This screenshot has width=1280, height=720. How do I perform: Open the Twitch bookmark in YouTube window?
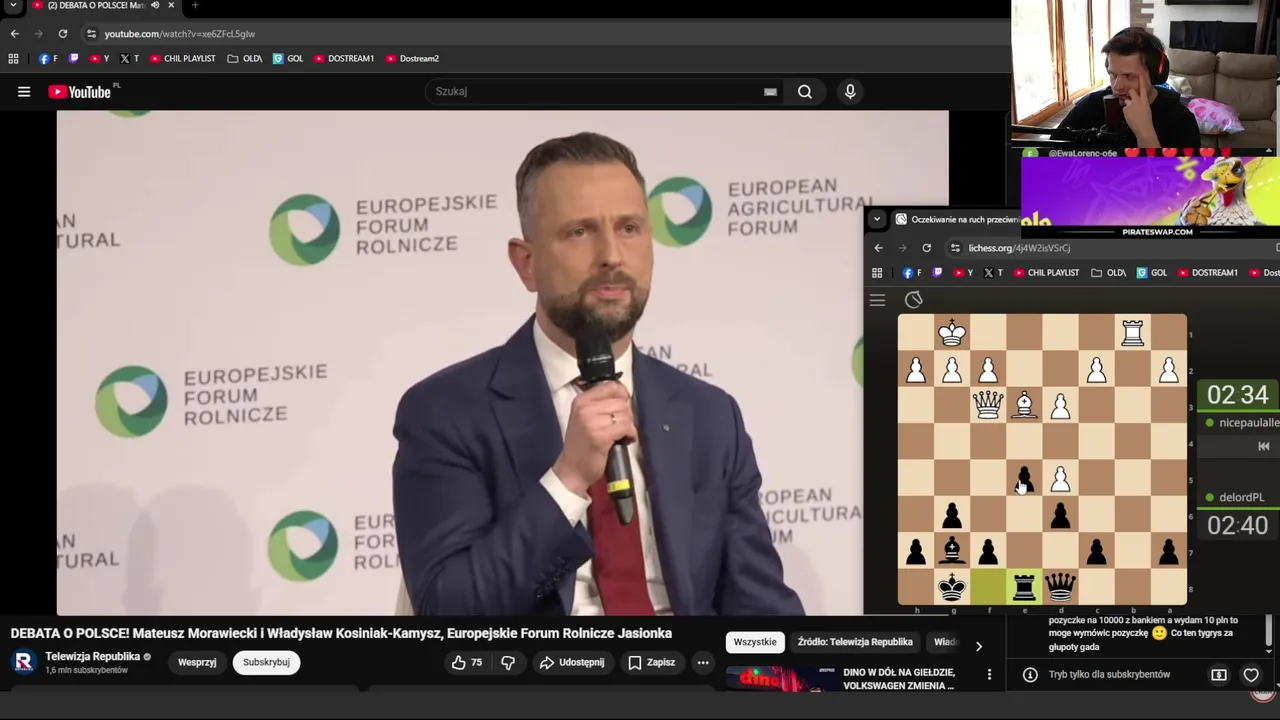pos(74,59)
